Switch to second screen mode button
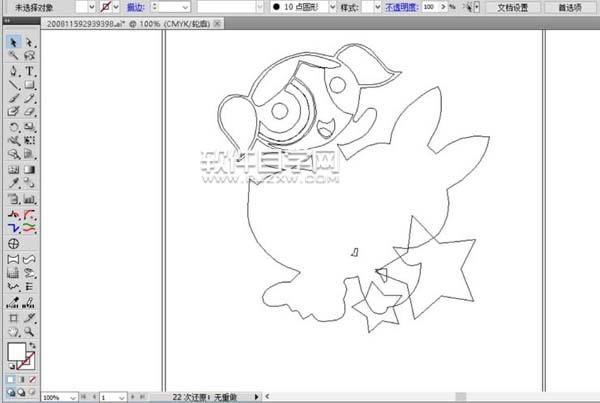This screenshot has height=403, width=600. (21, 392)
